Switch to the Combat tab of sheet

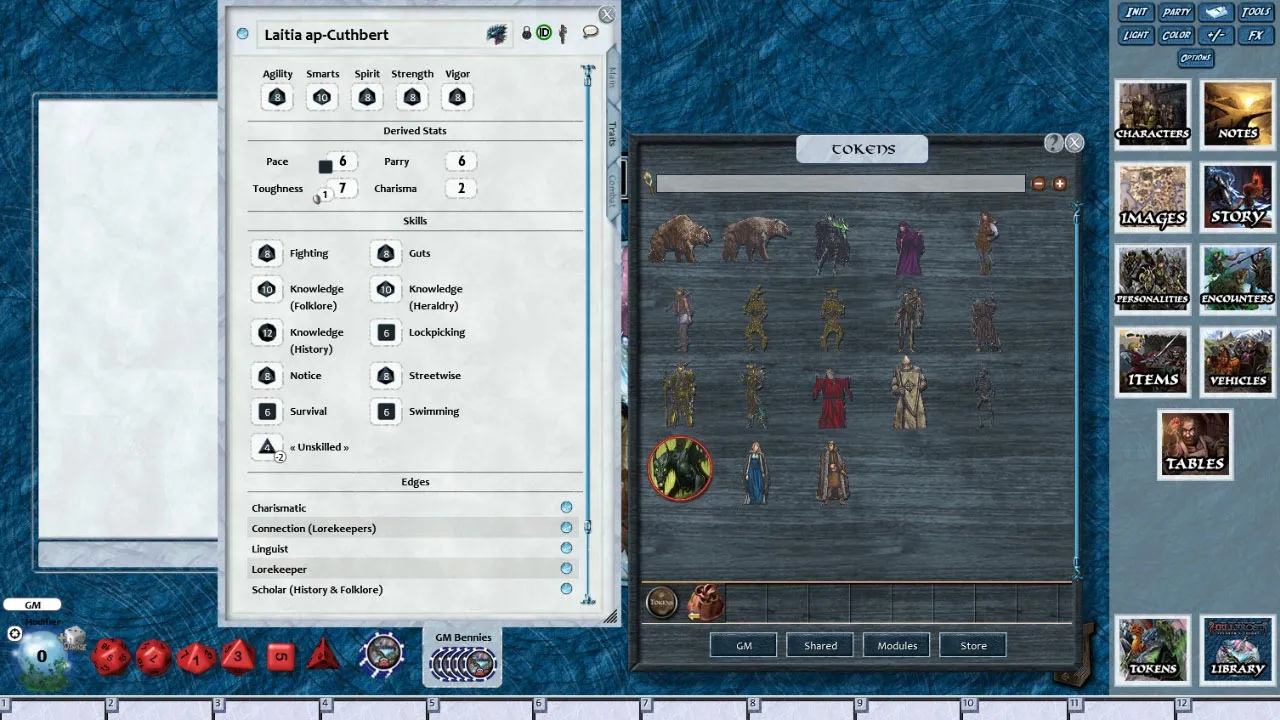coord(612,190)
